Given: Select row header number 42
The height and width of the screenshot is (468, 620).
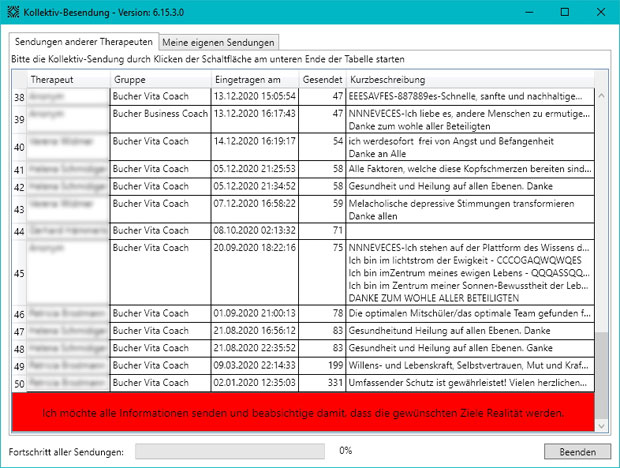Looking at the screenshot, I should click(x=19, y=187).
